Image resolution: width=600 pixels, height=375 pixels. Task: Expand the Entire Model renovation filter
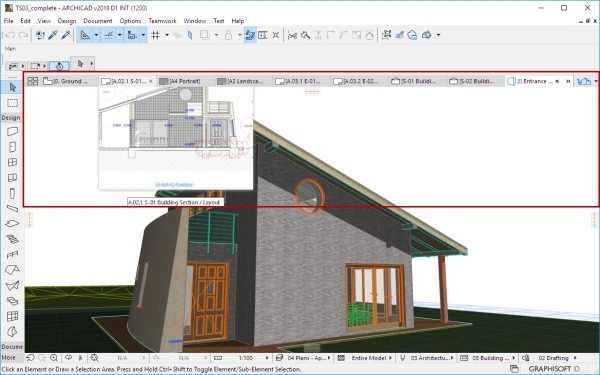(365, 358)
